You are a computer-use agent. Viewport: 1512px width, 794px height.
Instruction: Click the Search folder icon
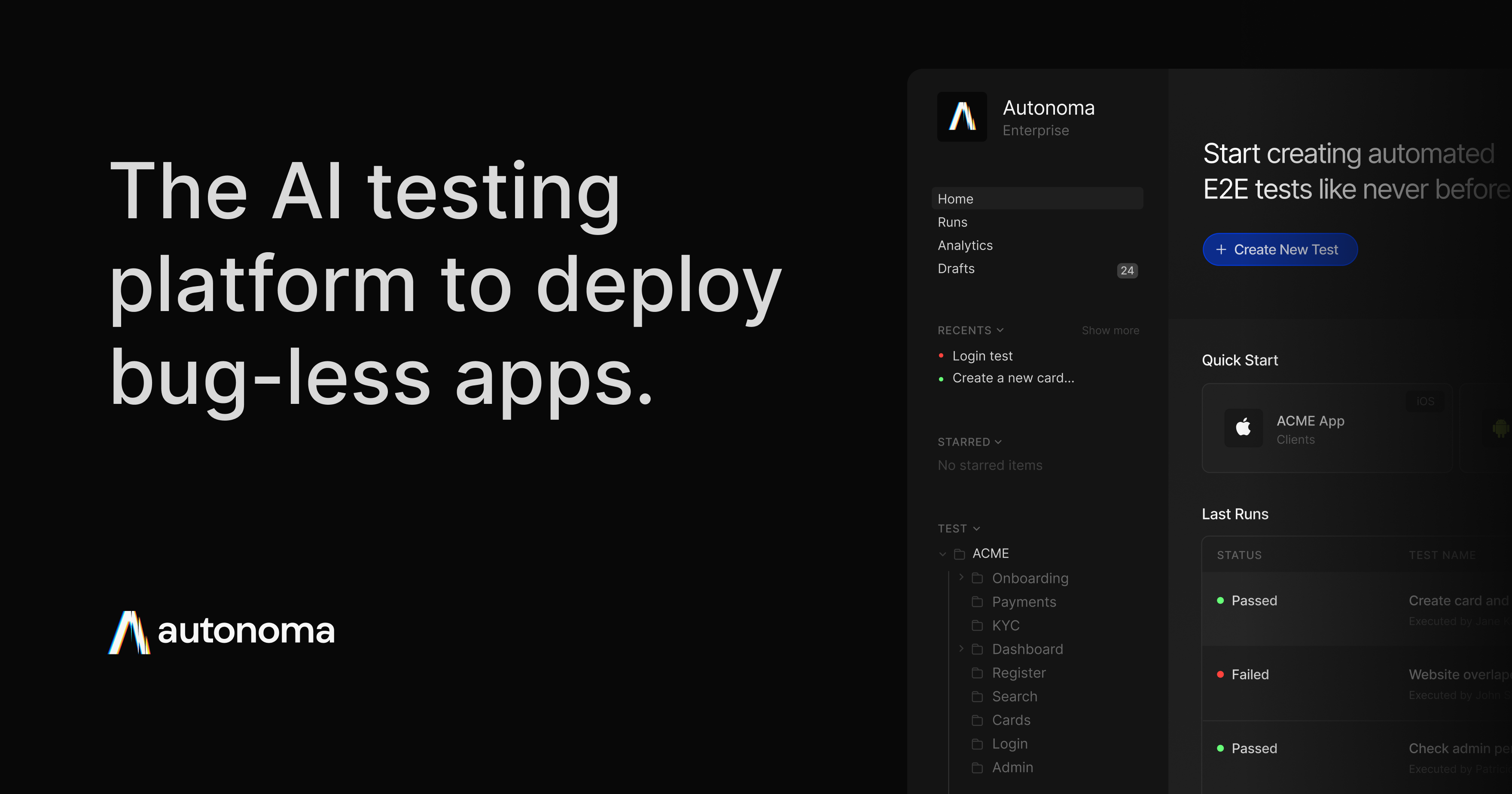click(x=977, y=696)
